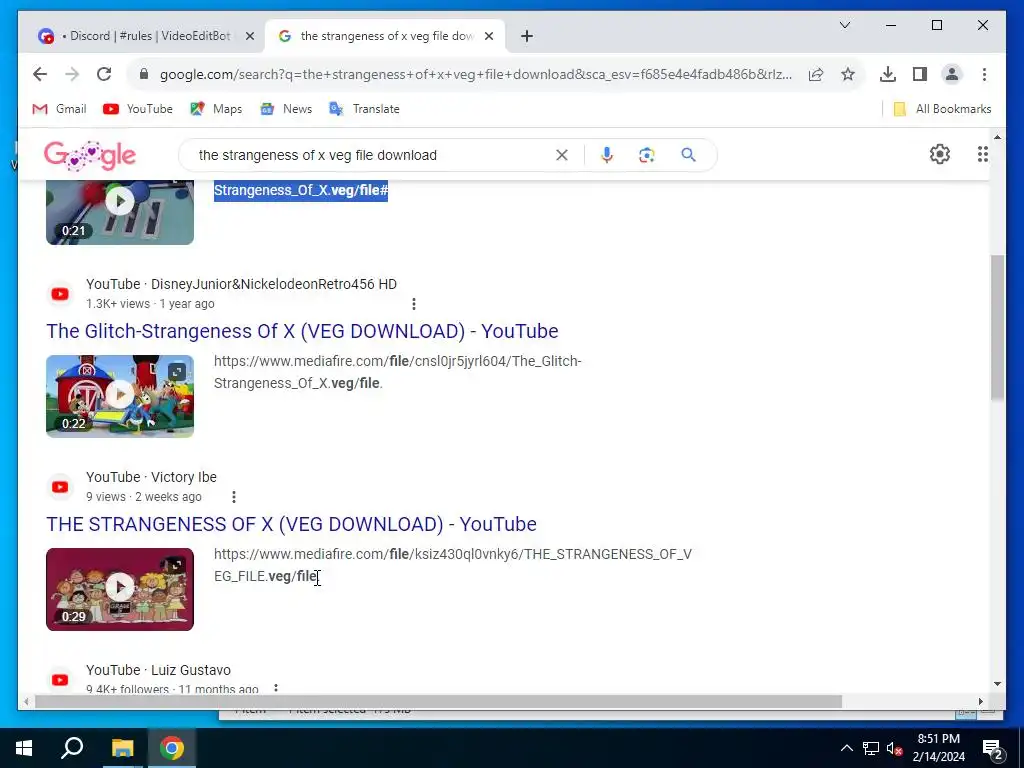Open Google quick settings gear
1024x768 pixels.
click(940, 154)
